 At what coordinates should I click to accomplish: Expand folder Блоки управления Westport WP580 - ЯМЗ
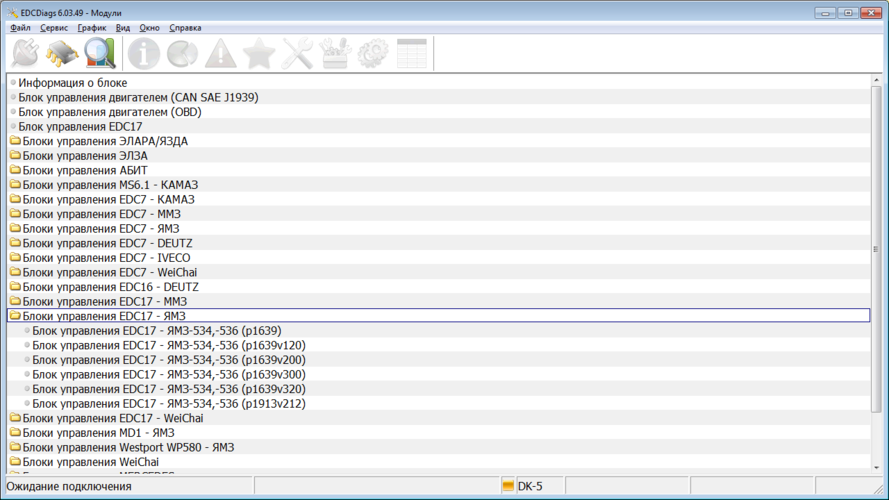(438, 447)
